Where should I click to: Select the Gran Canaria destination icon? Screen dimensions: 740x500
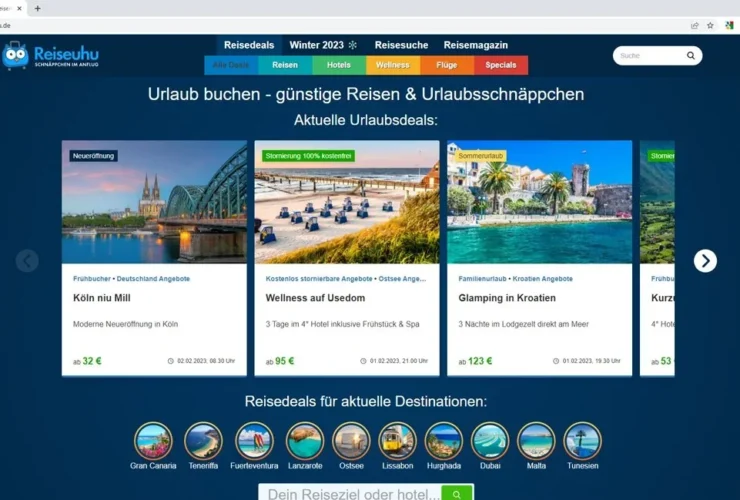pos(153,440)
